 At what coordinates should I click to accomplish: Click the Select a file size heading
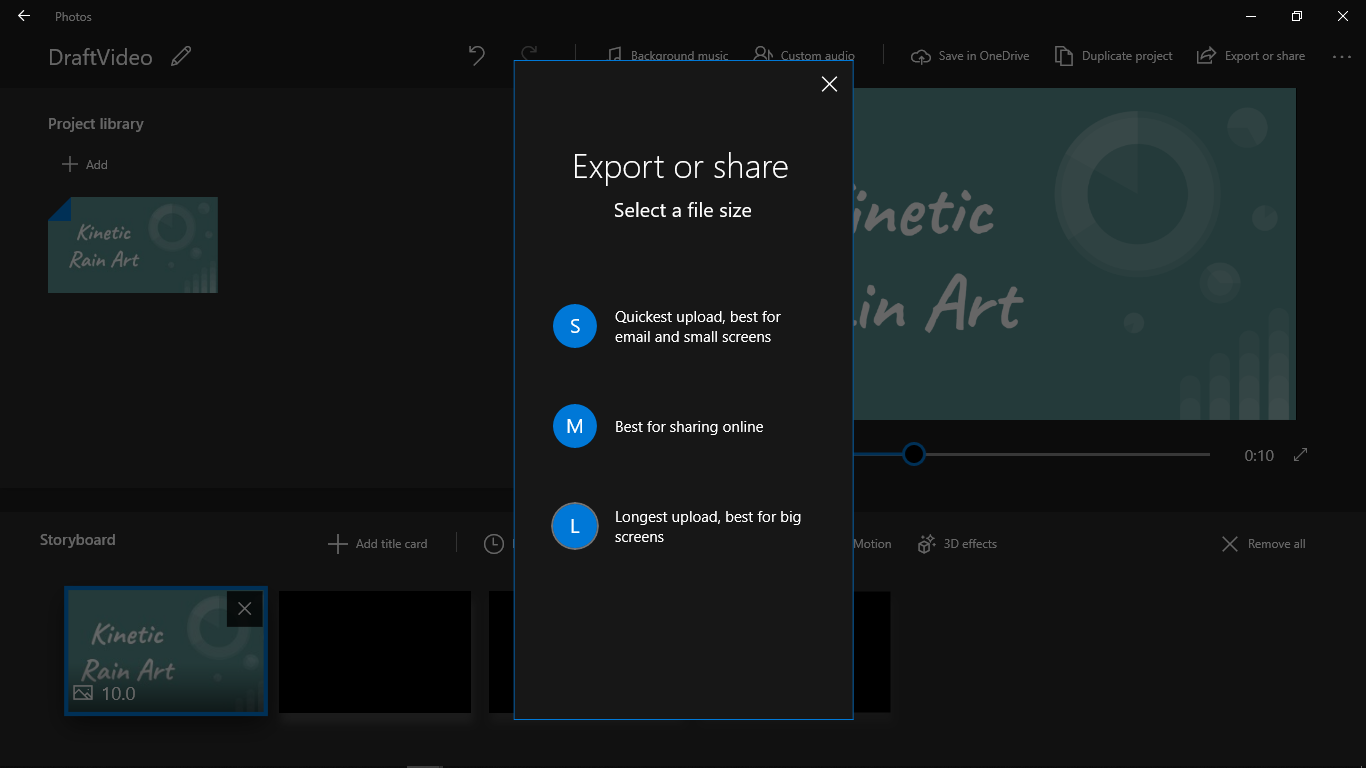tap(683, 210)
